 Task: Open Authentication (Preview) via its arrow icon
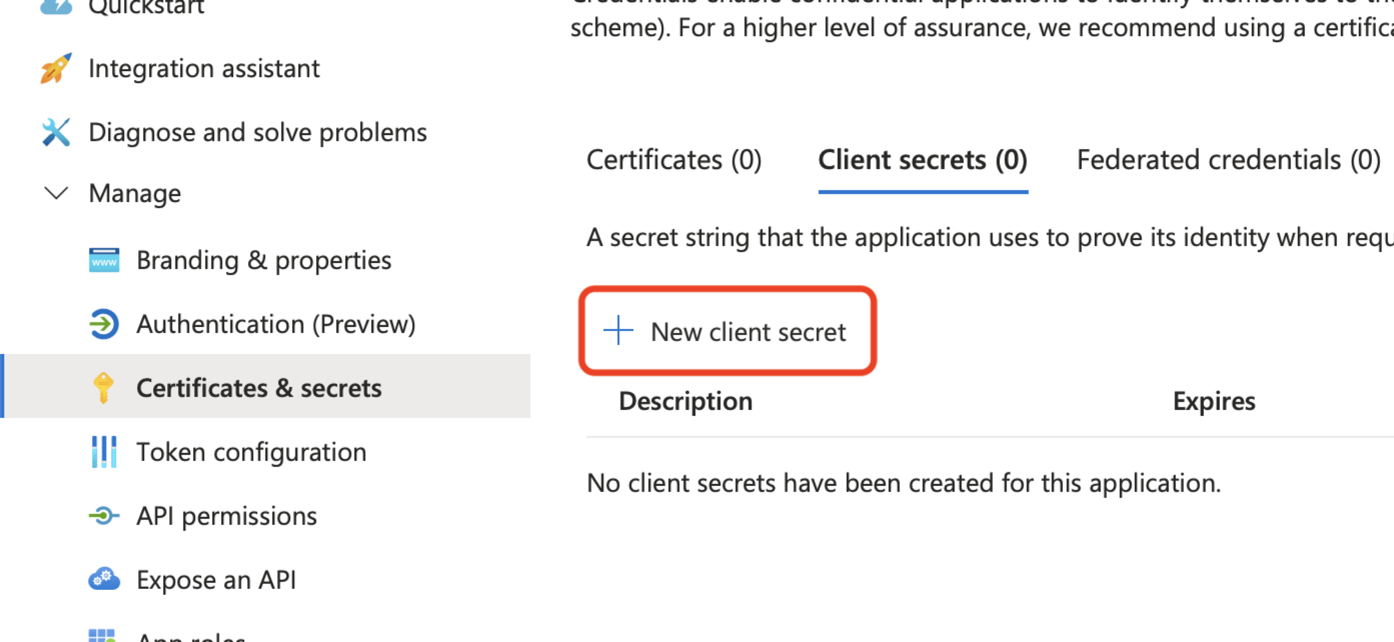[103, 323]
